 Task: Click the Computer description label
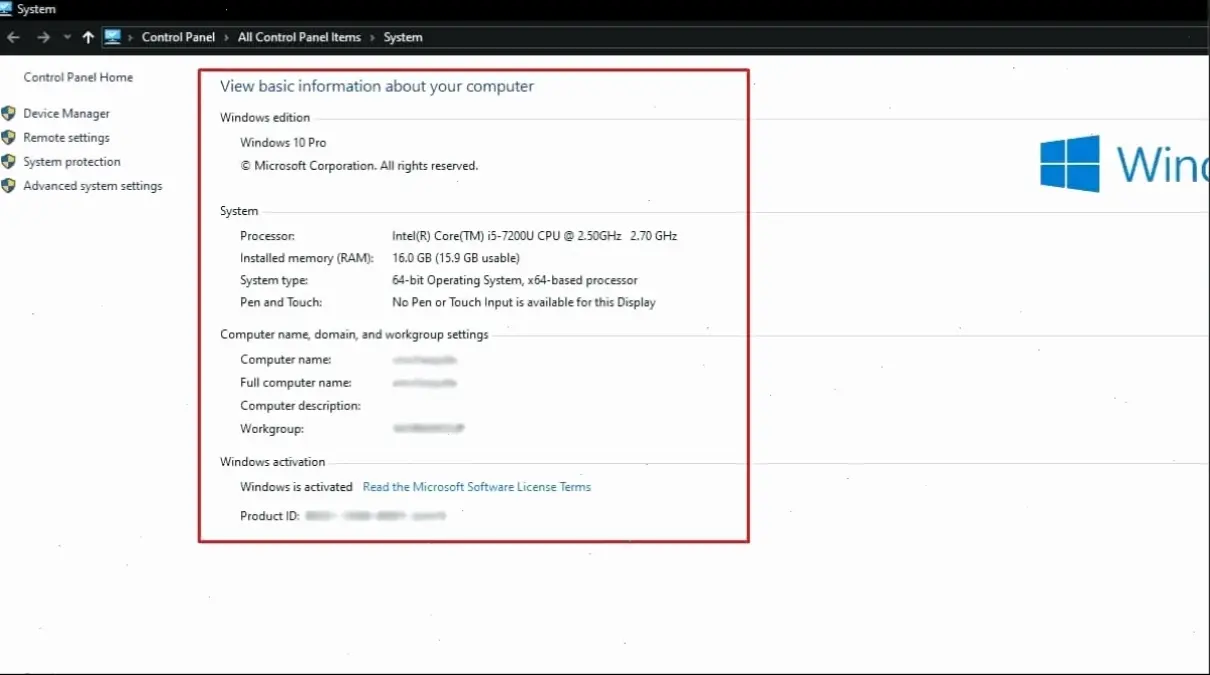click(x=300, y=406)
